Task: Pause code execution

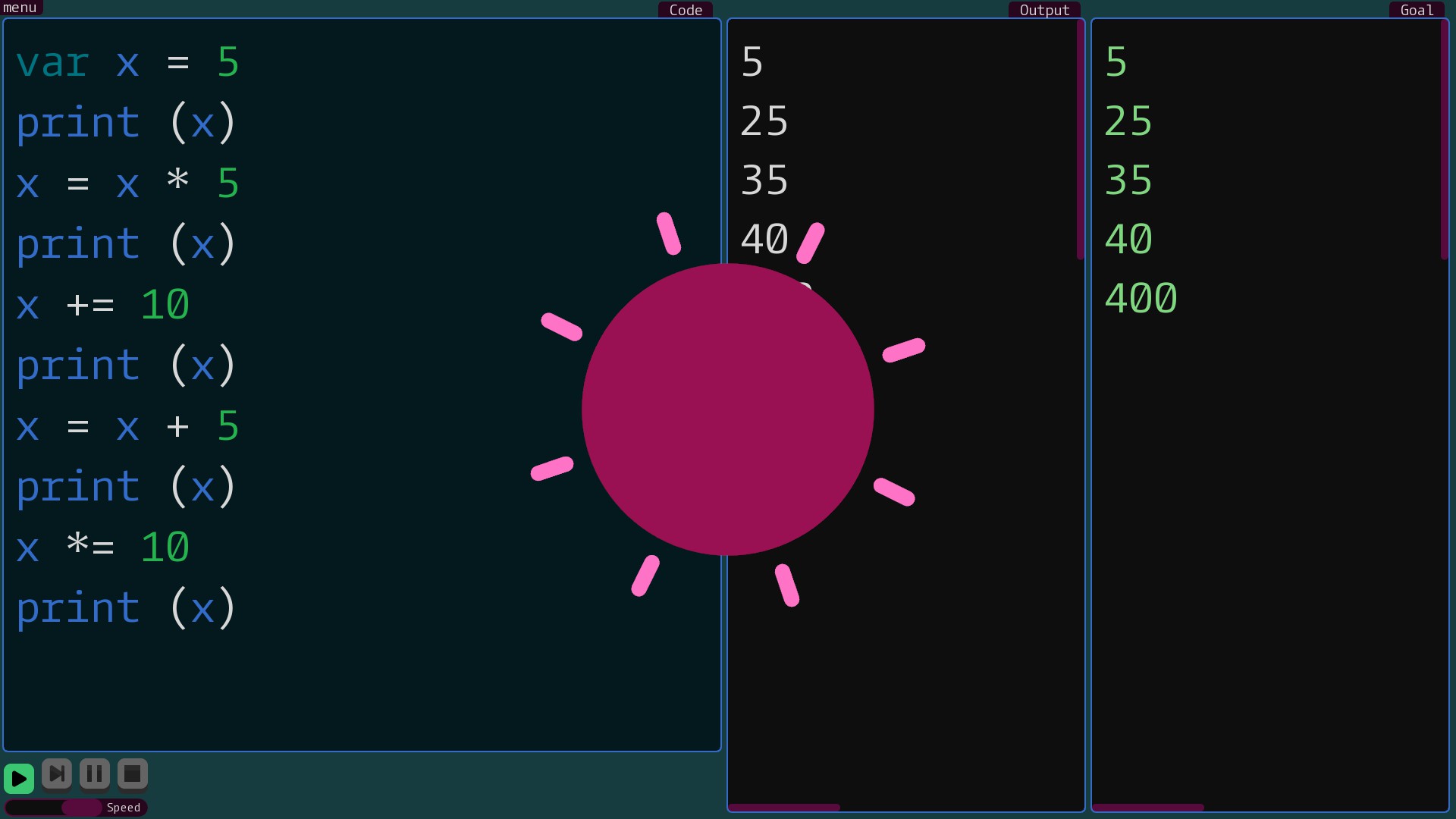Action: click(x=95, y=774)
